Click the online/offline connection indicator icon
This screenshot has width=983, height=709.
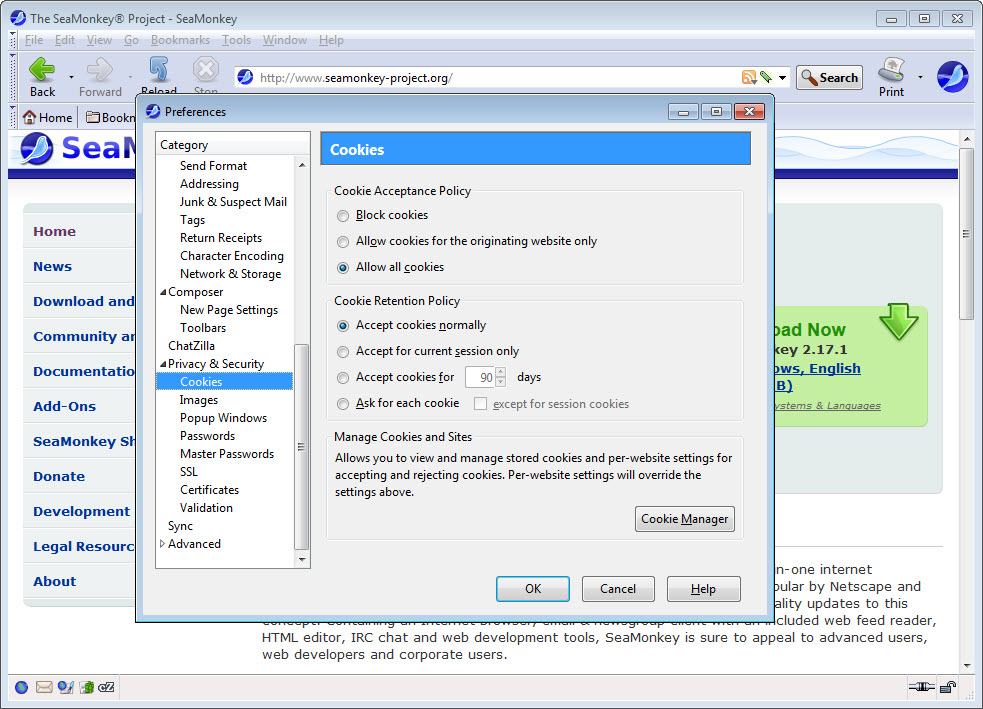coord(922,687)
